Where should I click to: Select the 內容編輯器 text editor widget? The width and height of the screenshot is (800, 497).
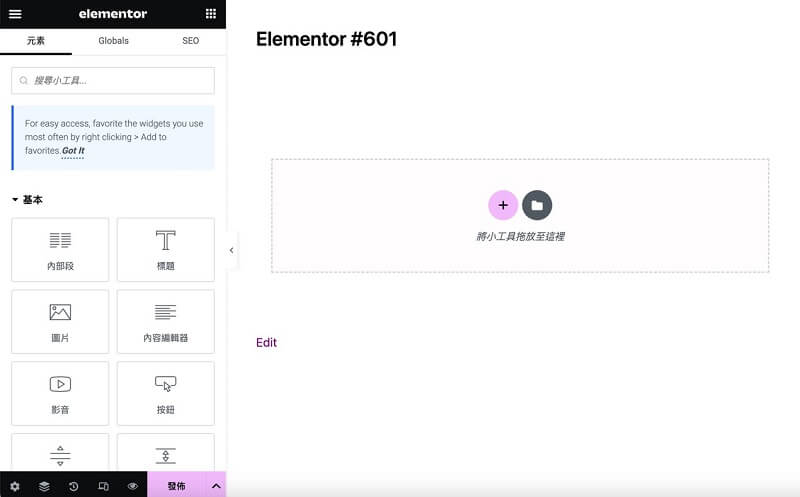[x=166, y=321]
